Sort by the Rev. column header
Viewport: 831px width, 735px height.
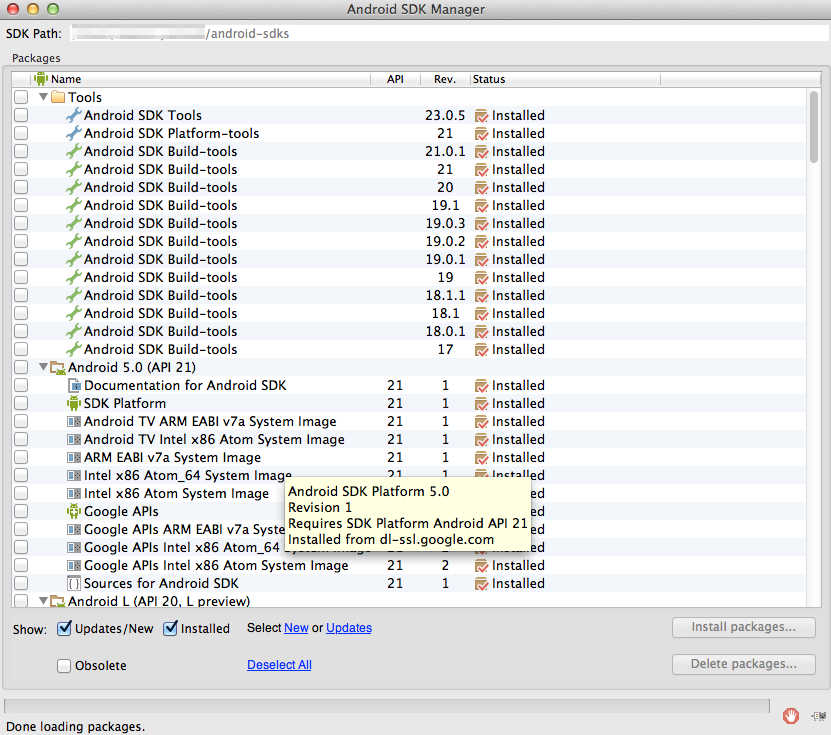pyautogui.click(x=445, y=79)
